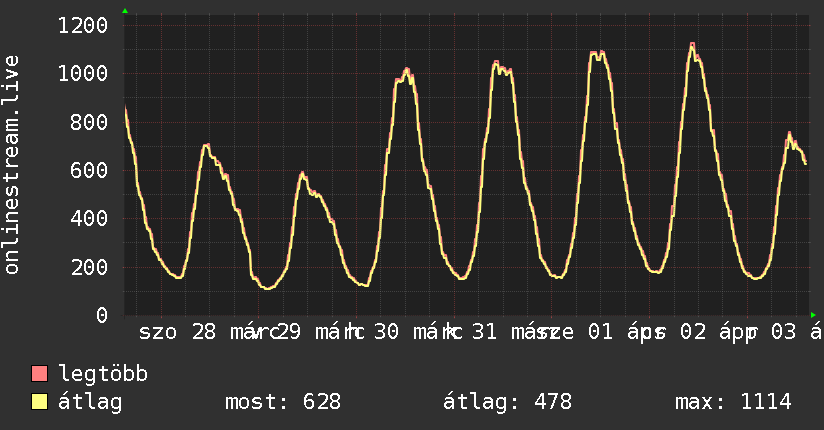824x430 pixels.
Task: Click the 400 y-axis label
Action: [89, 218]
